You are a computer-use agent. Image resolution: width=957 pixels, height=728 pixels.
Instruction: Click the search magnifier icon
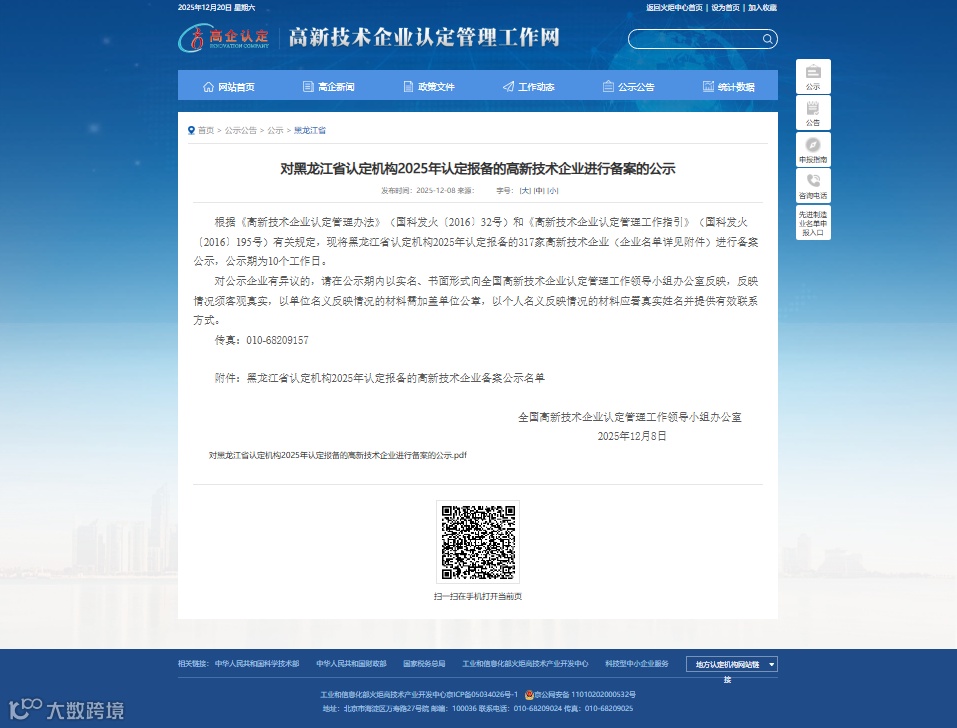coord(767,40)
